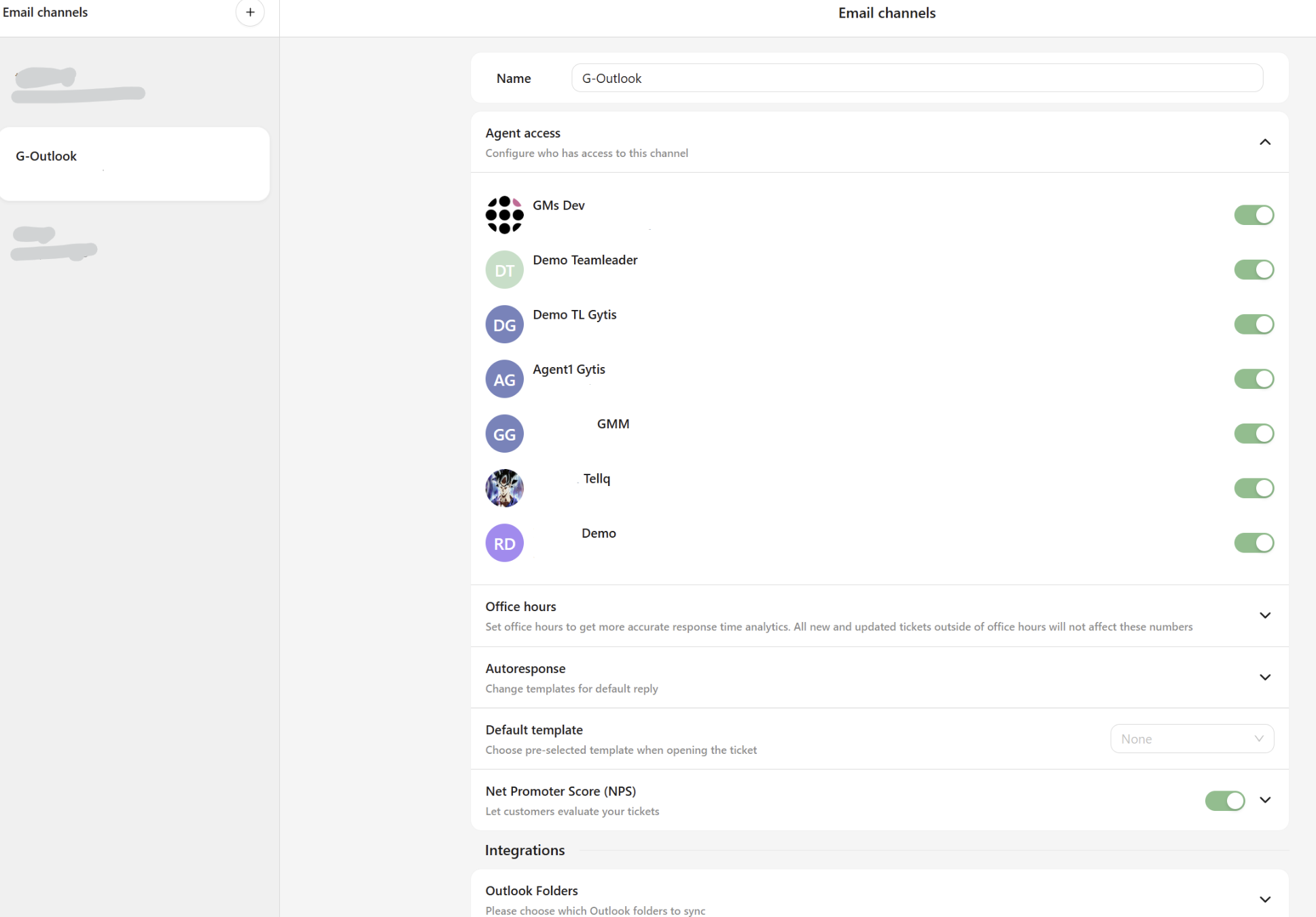Viewport: 1316px width, 917px height.
Task: Click the GMs Dev dotted logo avatar
Action: point(504,215)
